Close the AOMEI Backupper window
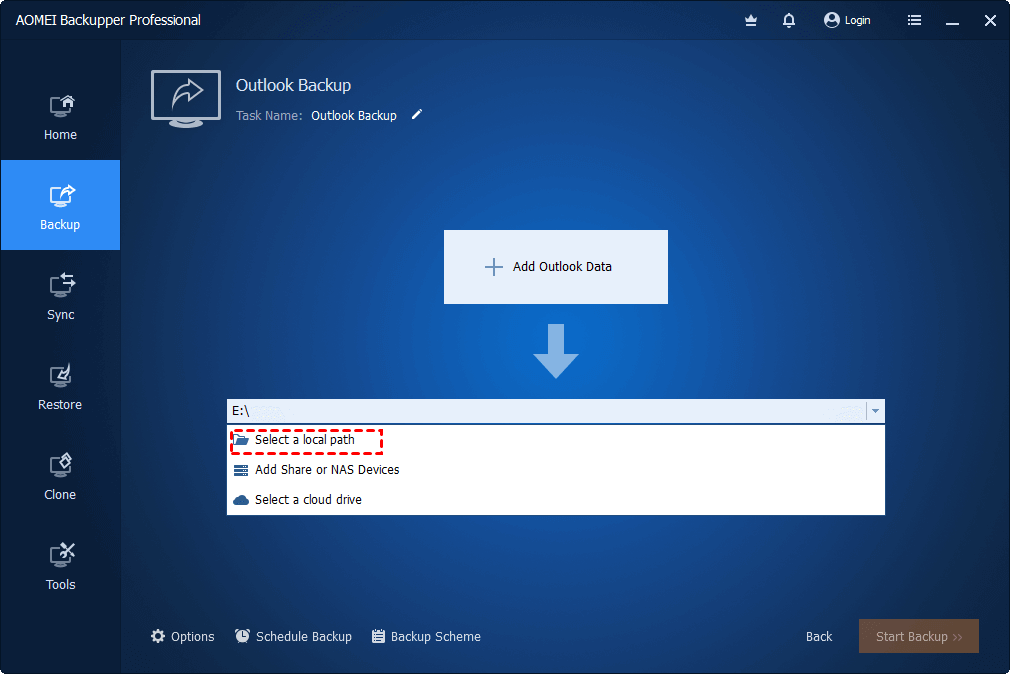1010x674 pixels. (x=990, y=21)
